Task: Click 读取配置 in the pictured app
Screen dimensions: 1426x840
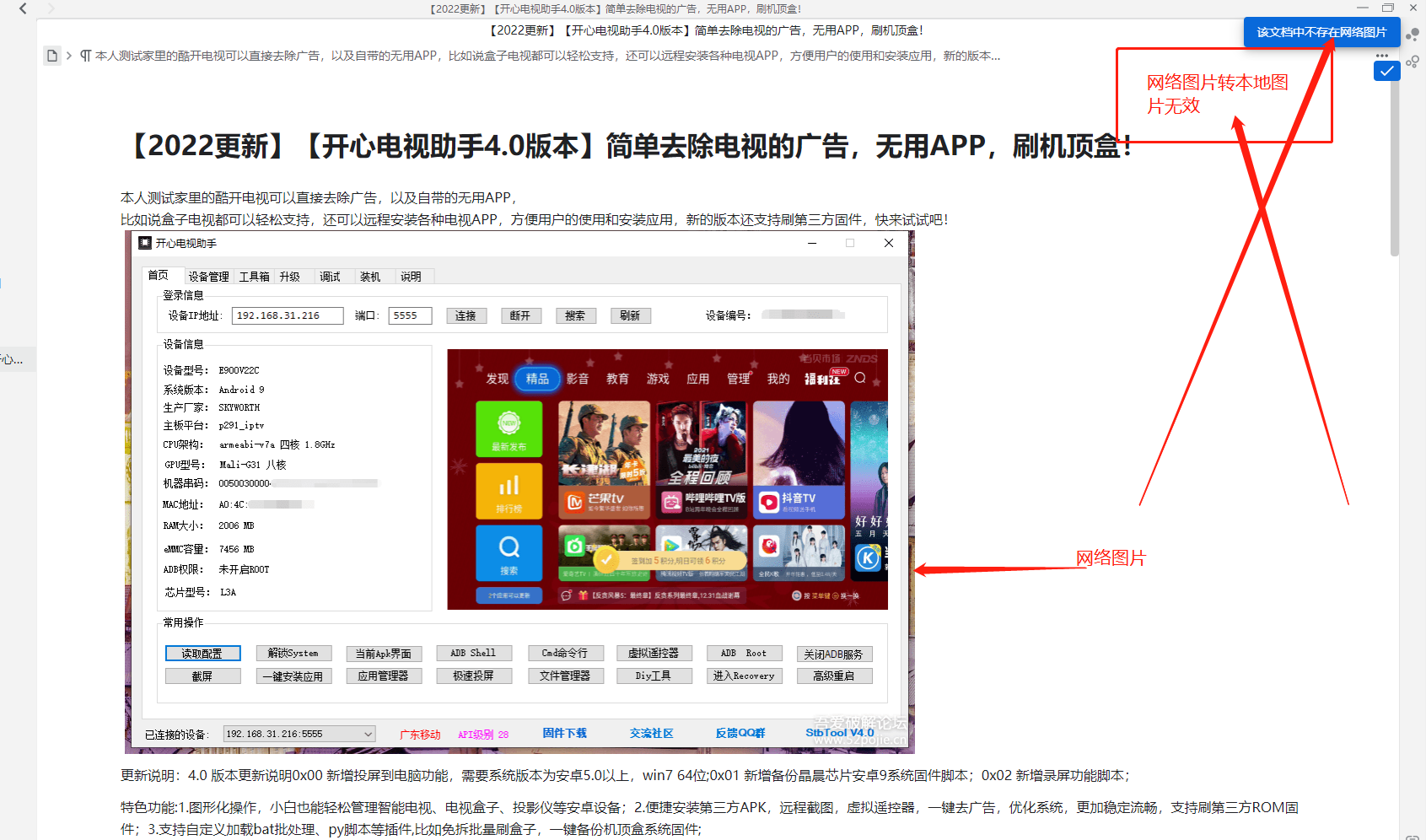Action: coord(202,654)
